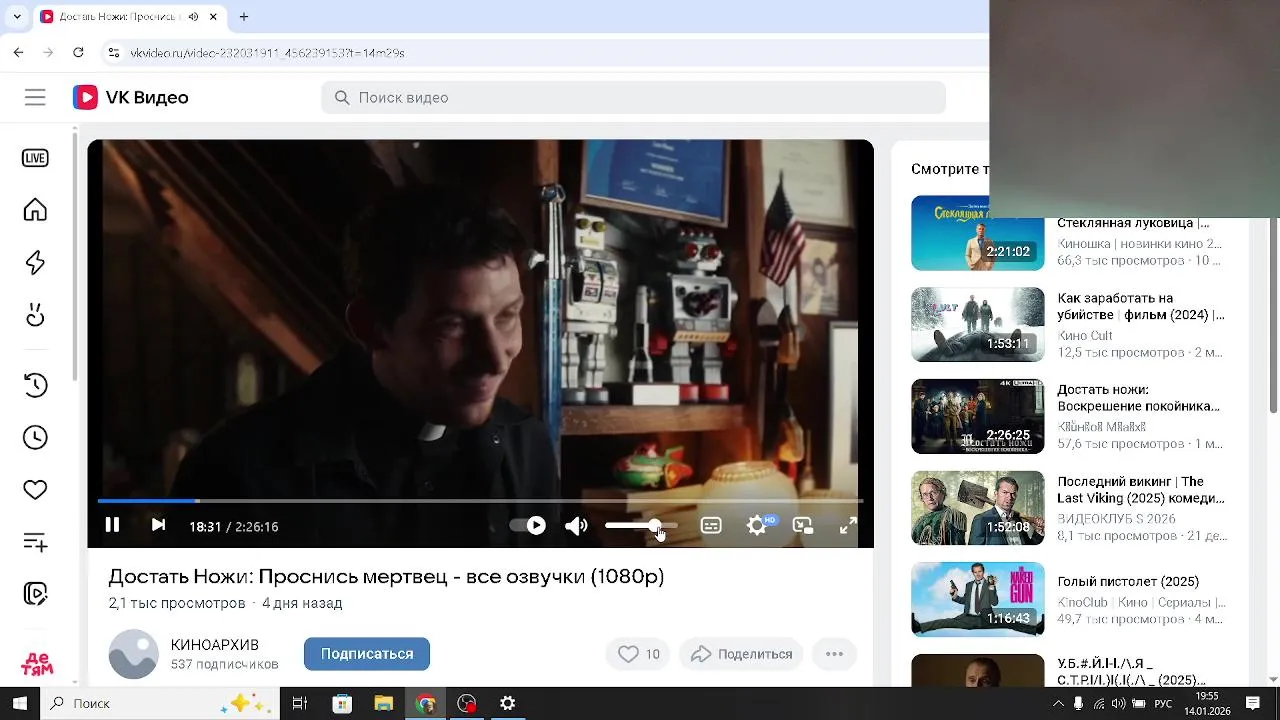Skip to the next video

coord(158,525)
